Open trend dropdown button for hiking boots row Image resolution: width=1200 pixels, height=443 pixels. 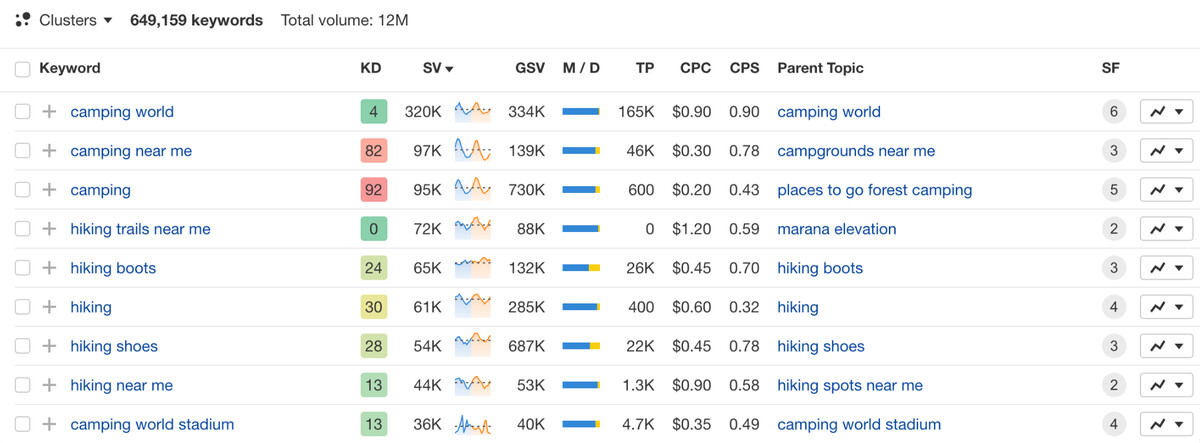1166,268
